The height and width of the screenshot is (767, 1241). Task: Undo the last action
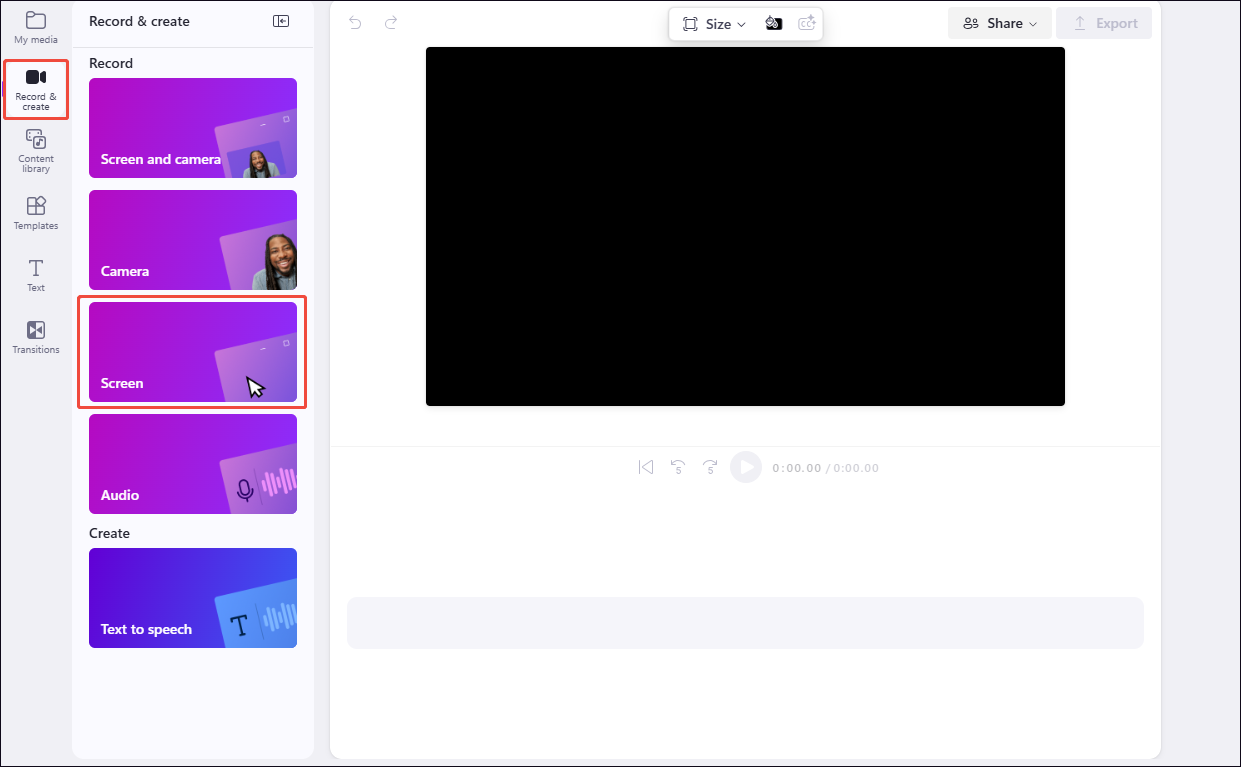pos(355,22)
